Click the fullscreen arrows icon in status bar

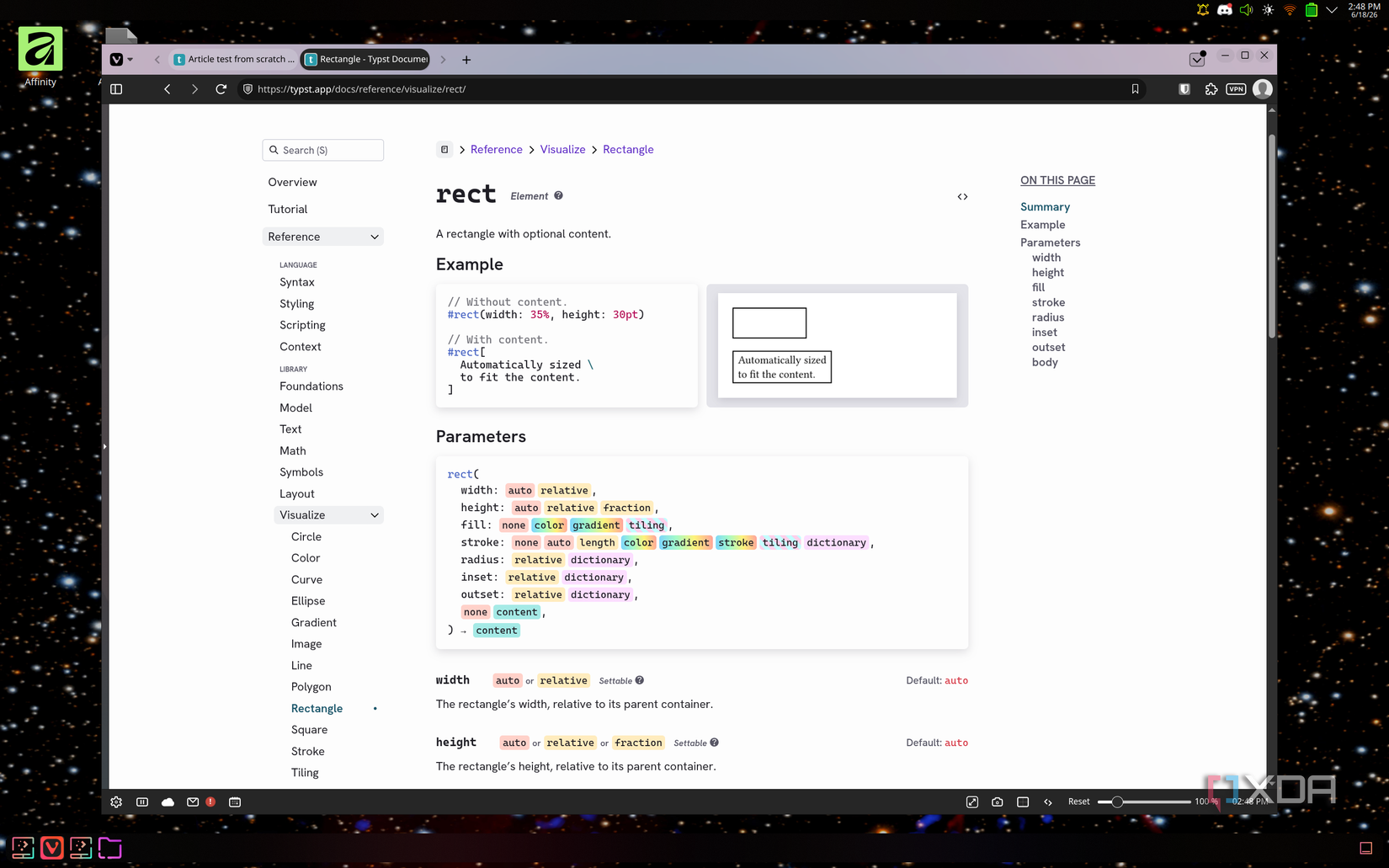point(972,802)
